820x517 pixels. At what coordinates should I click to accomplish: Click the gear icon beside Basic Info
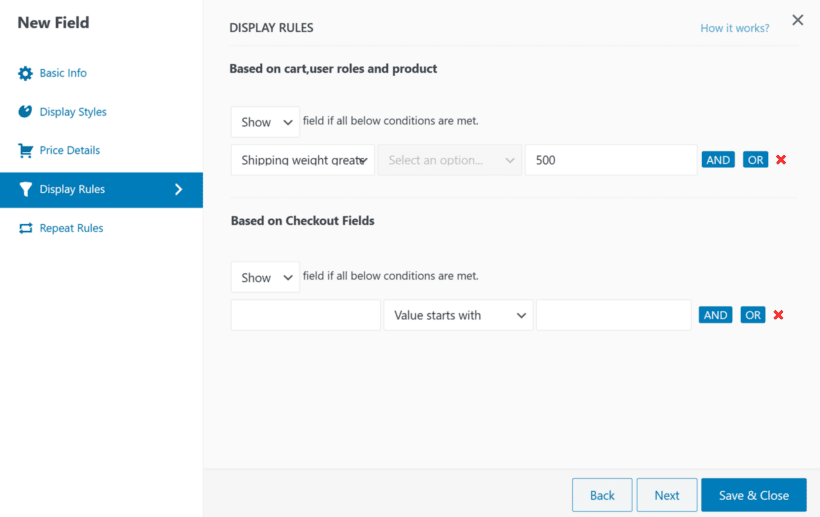(x=25, y=73)
